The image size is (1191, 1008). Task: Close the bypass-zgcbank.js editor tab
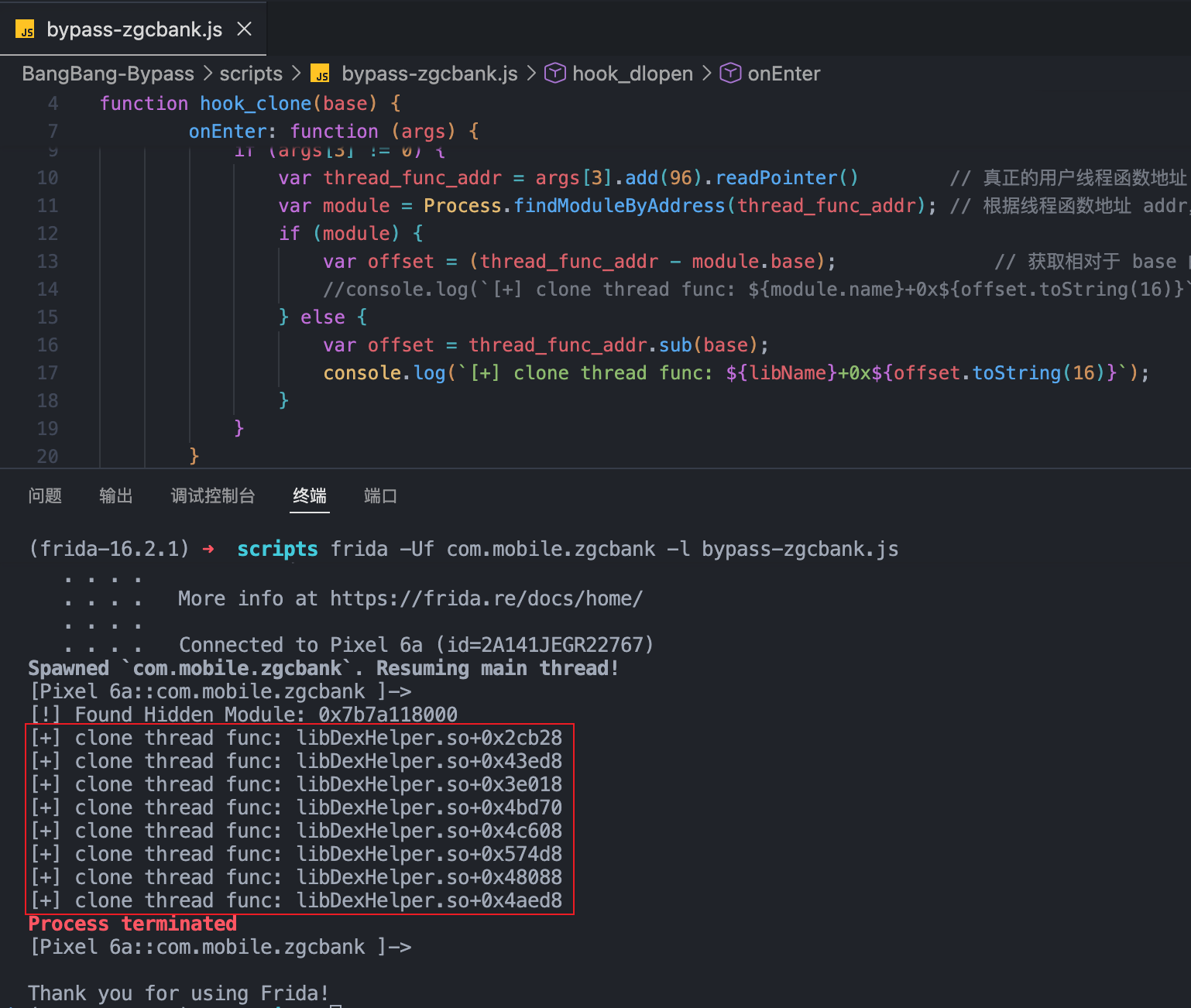tap(245, 29)
